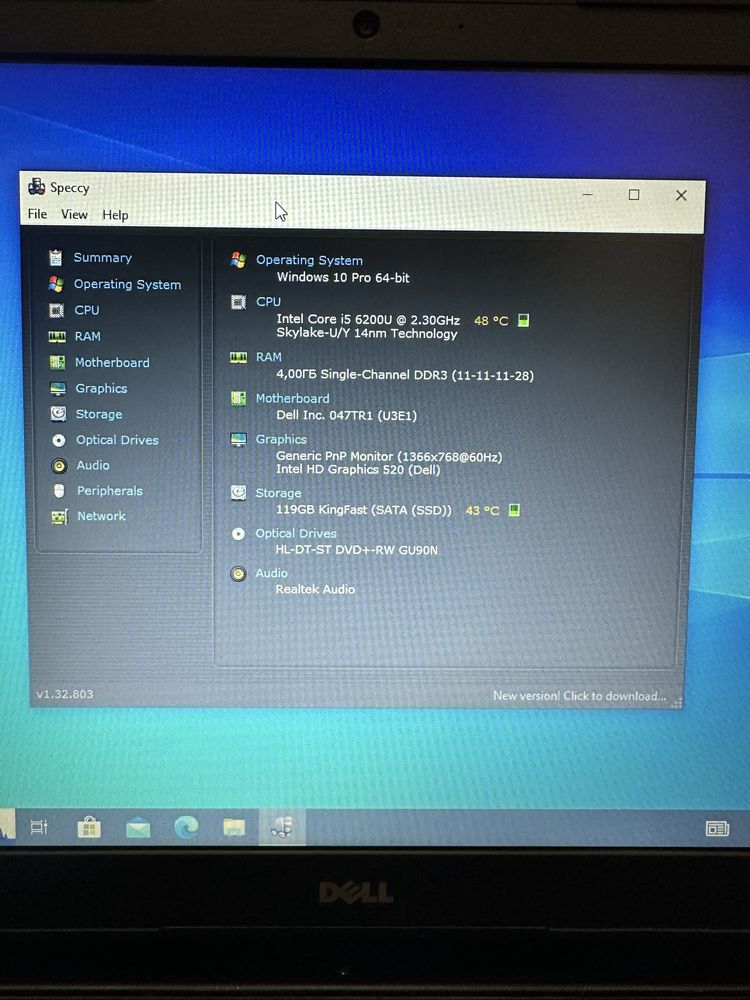Open the Operating System heading link in summary
Viewport: 750px width, 1000px height.
click(309, 260)
